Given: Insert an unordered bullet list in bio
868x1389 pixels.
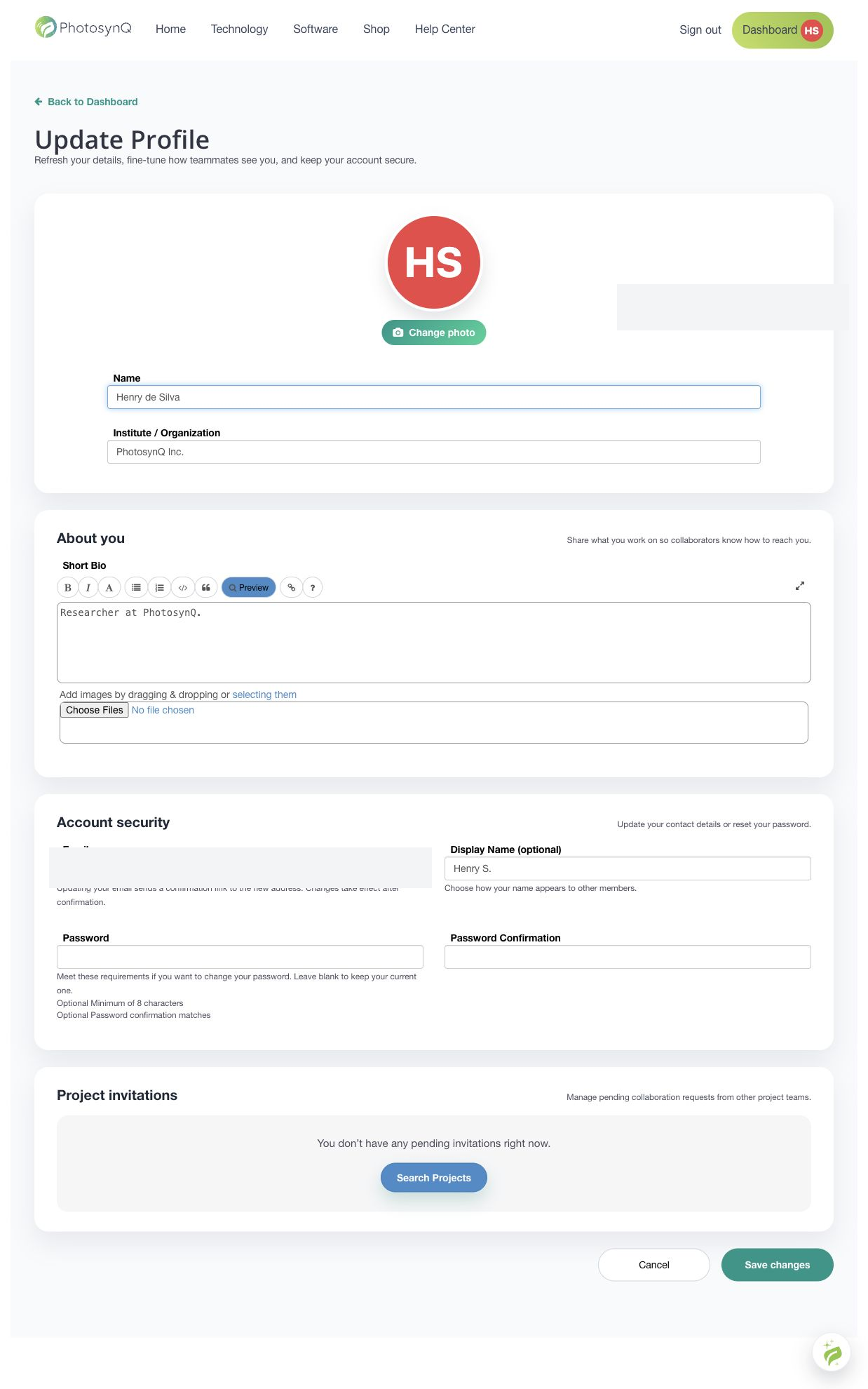Looking at the screenshot, I should [x=136, y=587].
